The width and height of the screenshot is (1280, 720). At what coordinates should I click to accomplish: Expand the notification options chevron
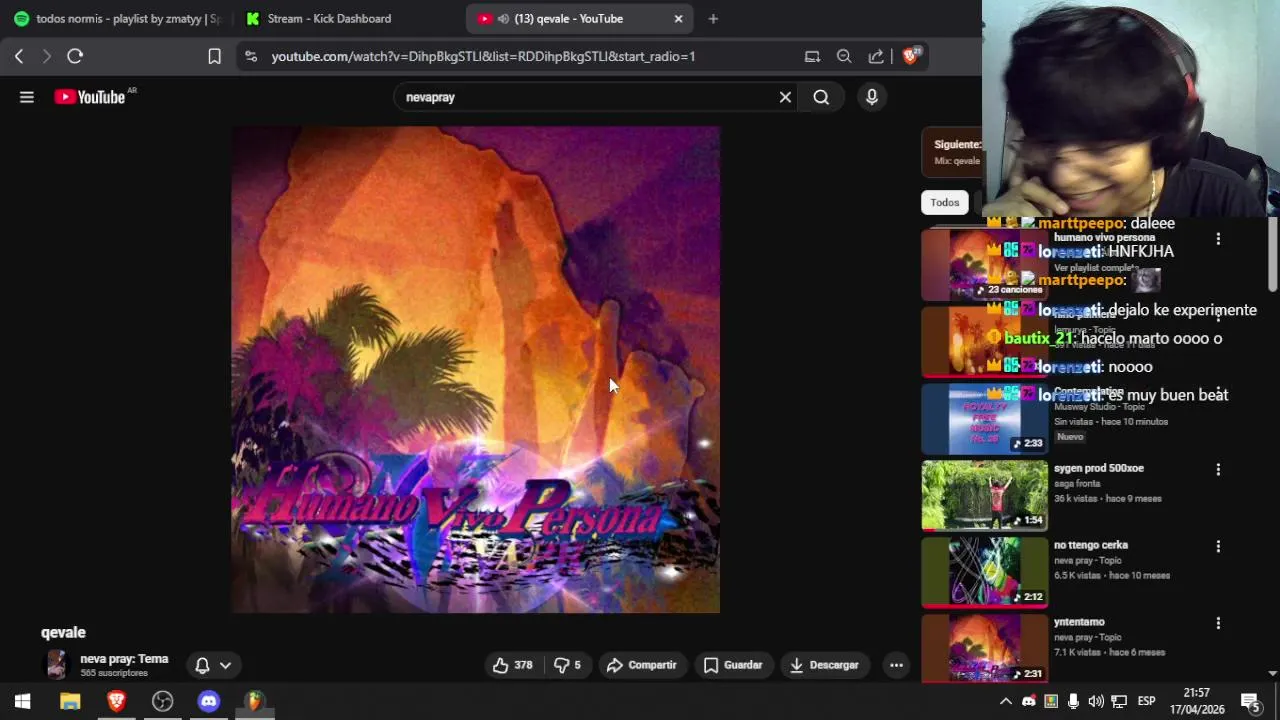(x=226, y=665)
